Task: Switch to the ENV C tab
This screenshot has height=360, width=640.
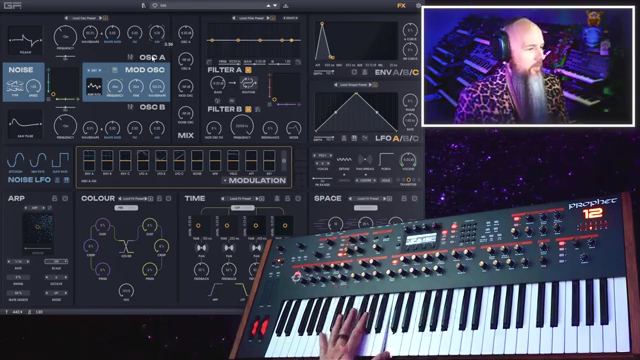Action: [x=416, y=72]
